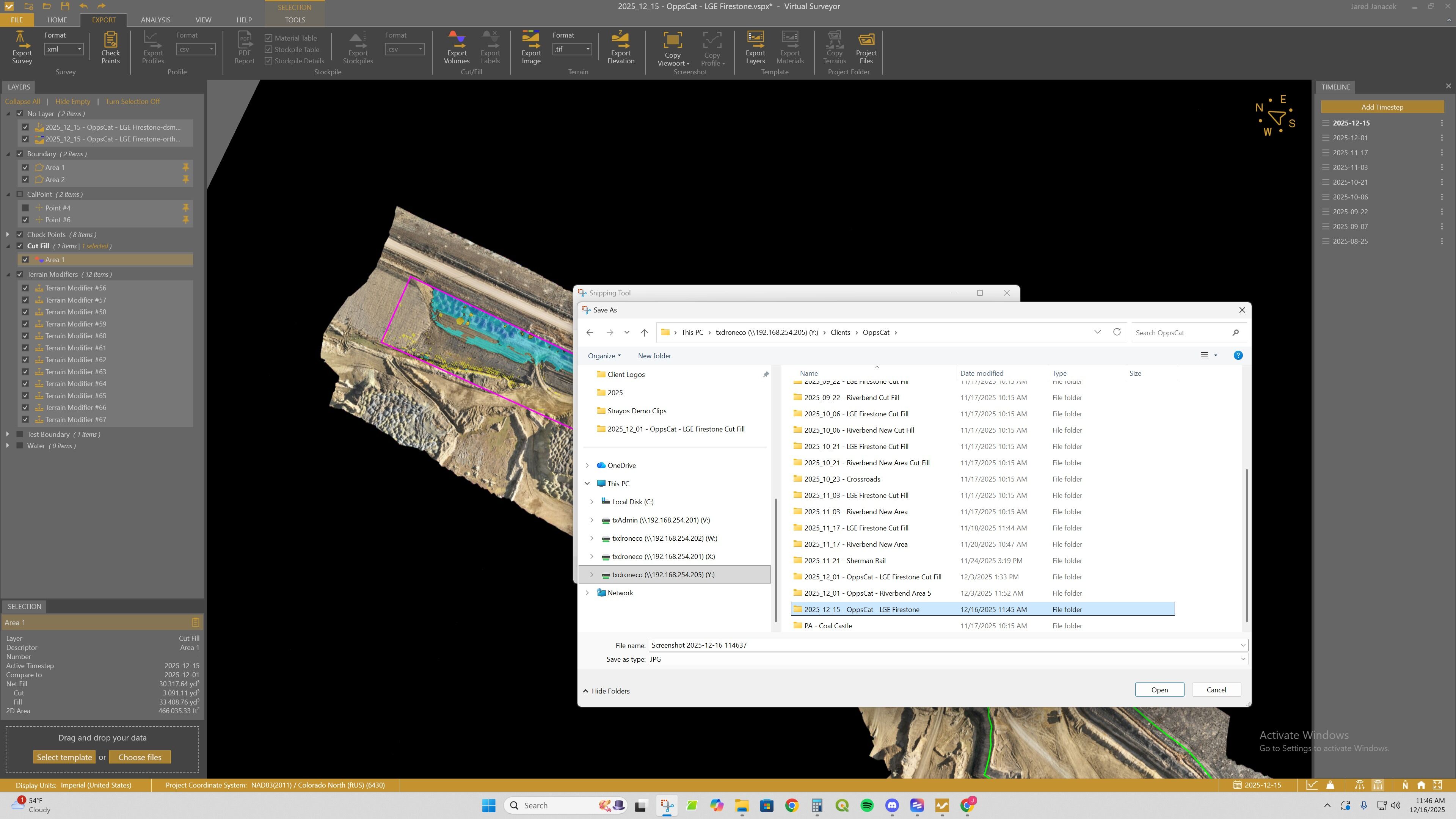Screen dimensions: 1456x819
Task: Click the refresh button in Save As
Action: click(x=1116, y=333)
